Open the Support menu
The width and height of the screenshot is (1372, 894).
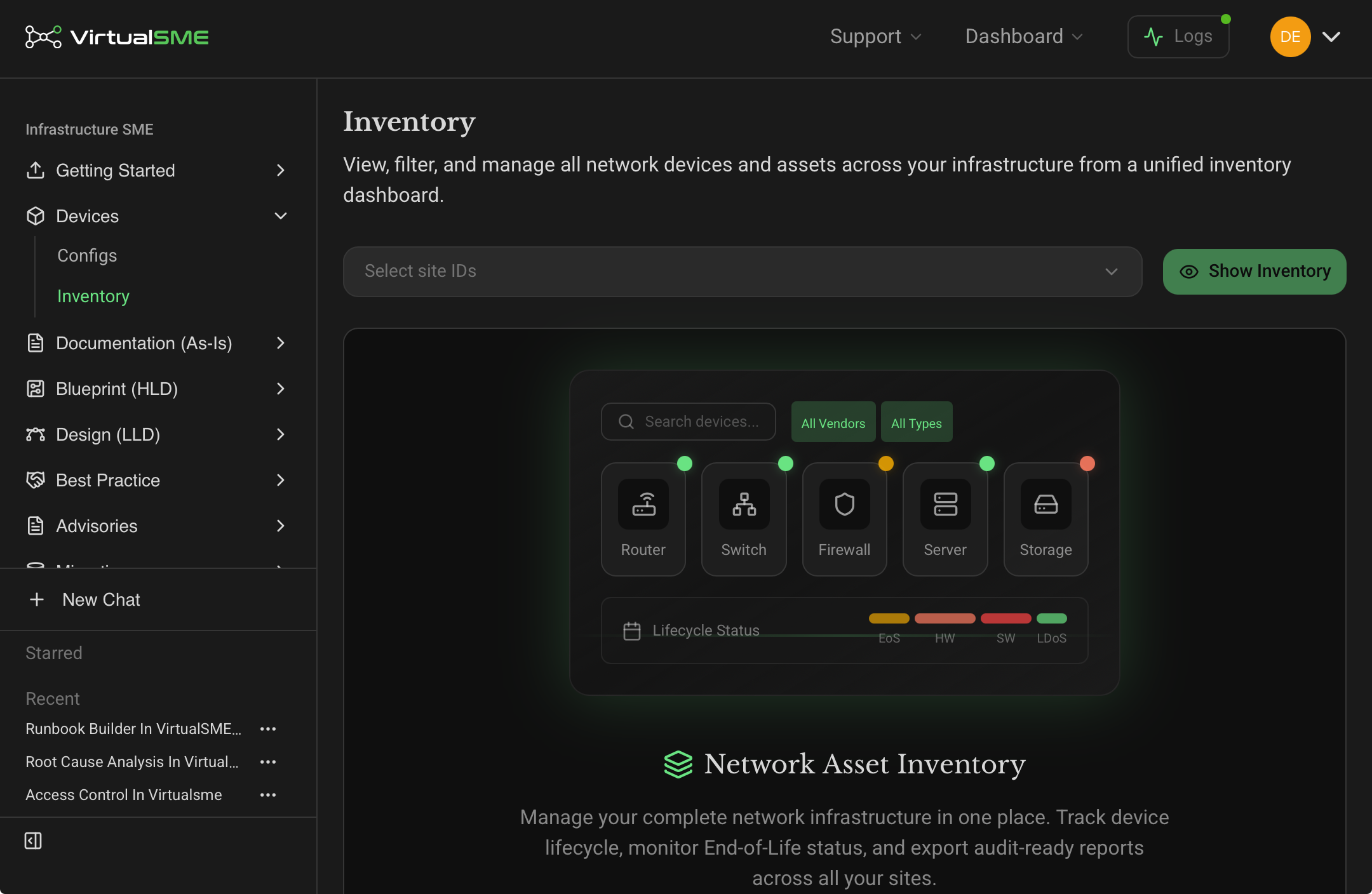875,37
